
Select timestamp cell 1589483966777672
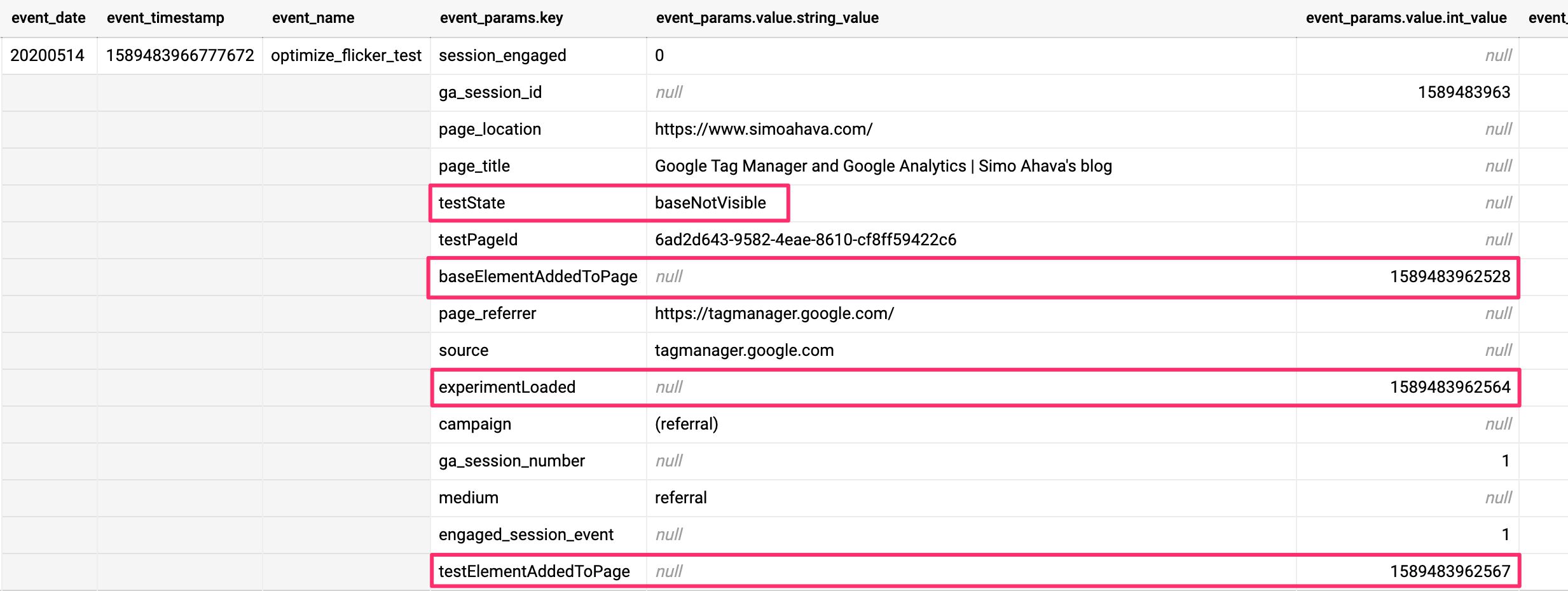tap(180, 55)
